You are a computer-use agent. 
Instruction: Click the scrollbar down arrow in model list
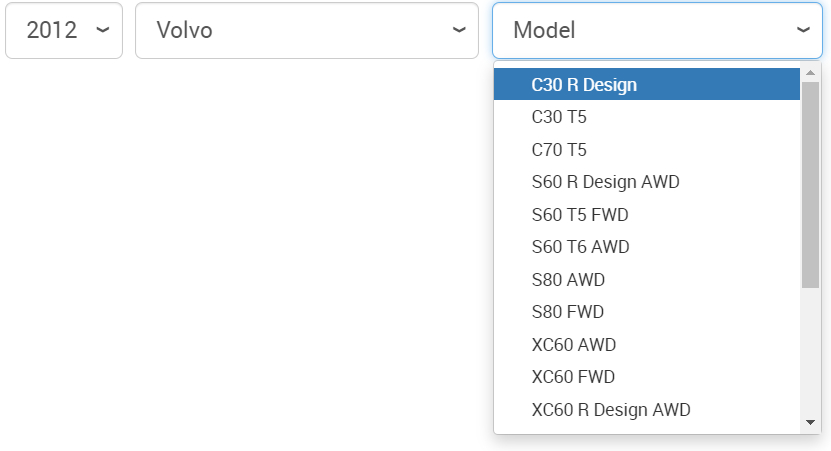(811, 423)
